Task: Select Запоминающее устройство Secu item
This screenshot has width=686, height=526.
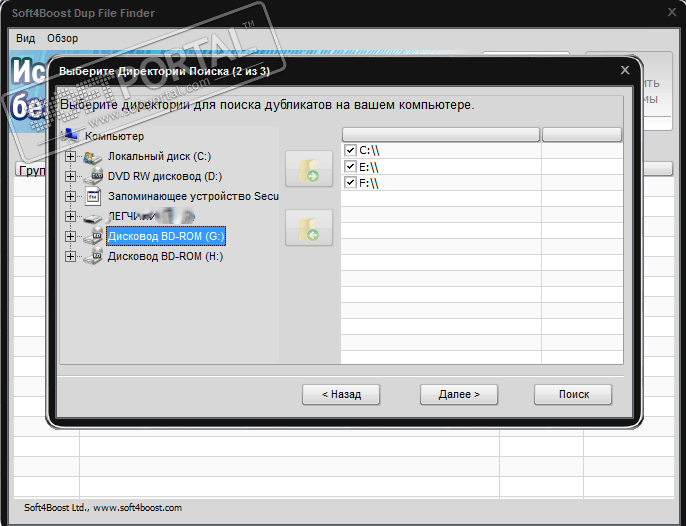Action: pyautogui.click(x=193, y=196)
